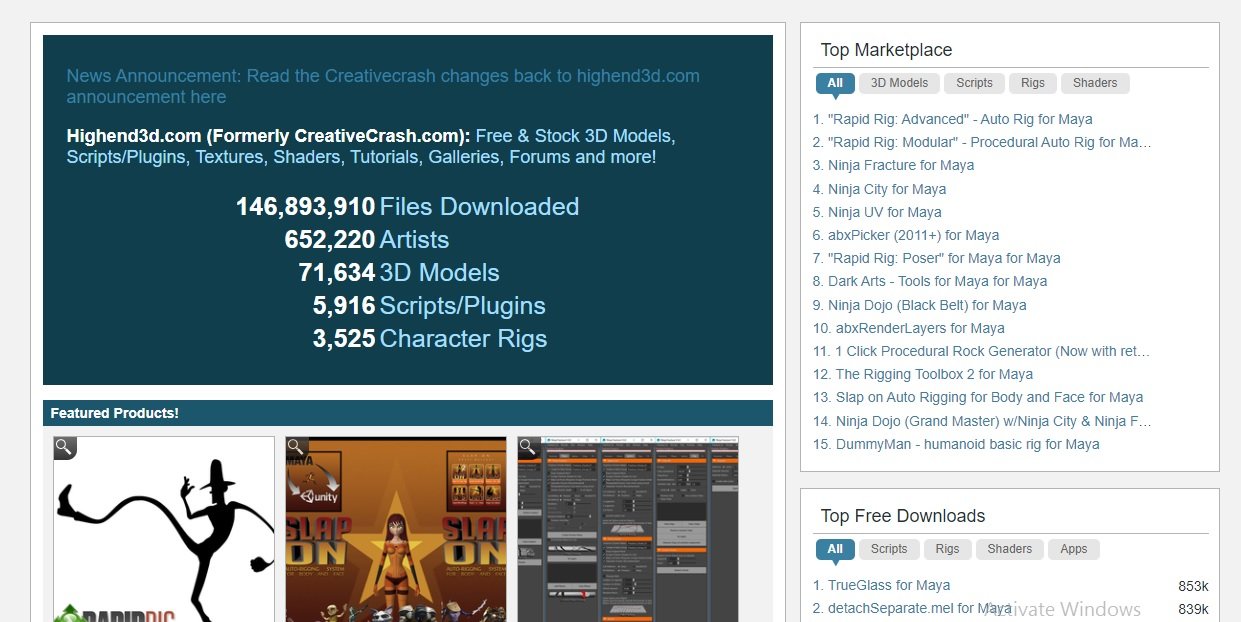The height and width of the screenshot is (622, 1241).
Task: Open the Slap On featured product image
Action: (396, 529)
